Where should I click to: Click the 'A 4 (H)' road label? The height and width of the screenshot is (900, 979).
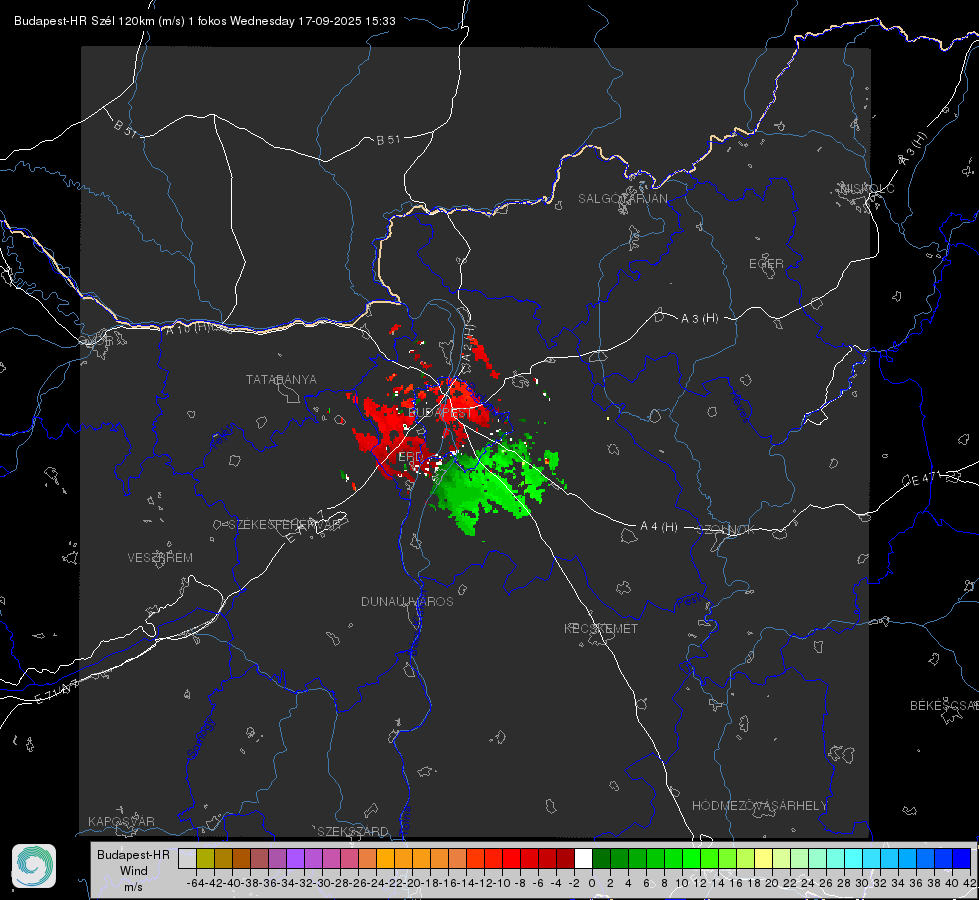click(659, 527)
